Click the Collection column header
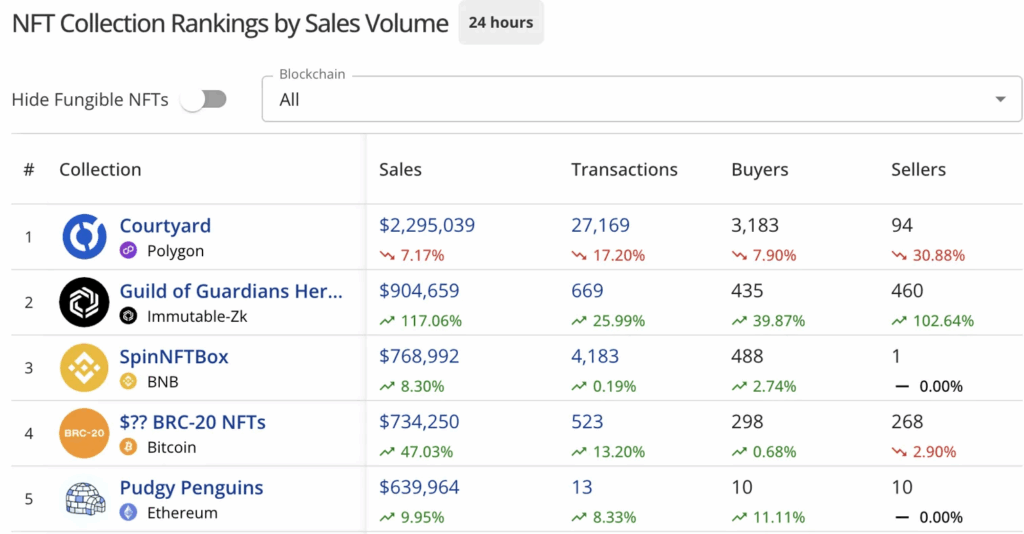Image resolution: width=1024 pixels, height=534 pixels. coord(100,170)
